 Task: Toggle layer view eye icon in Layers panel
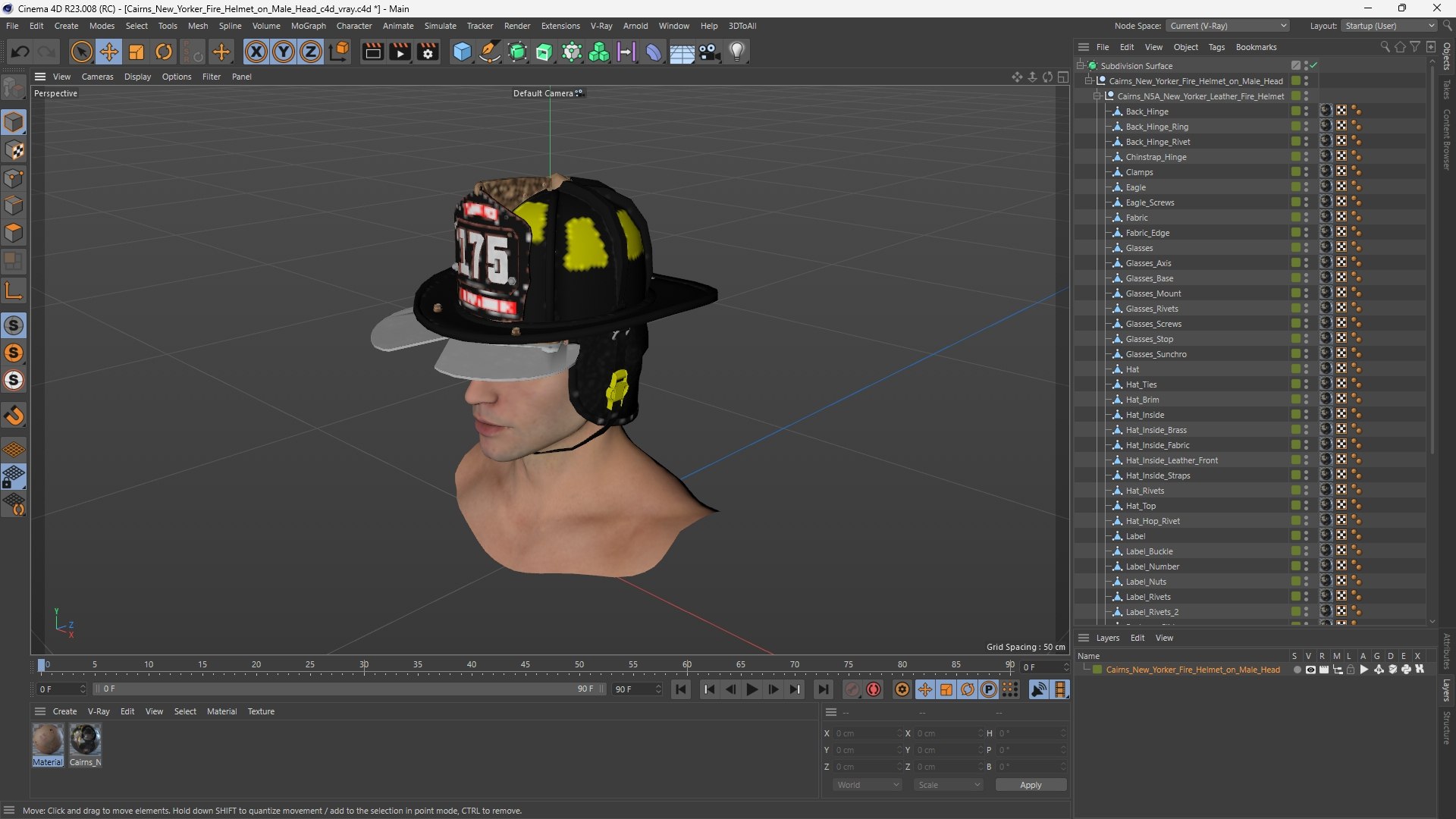point(1310,670)
